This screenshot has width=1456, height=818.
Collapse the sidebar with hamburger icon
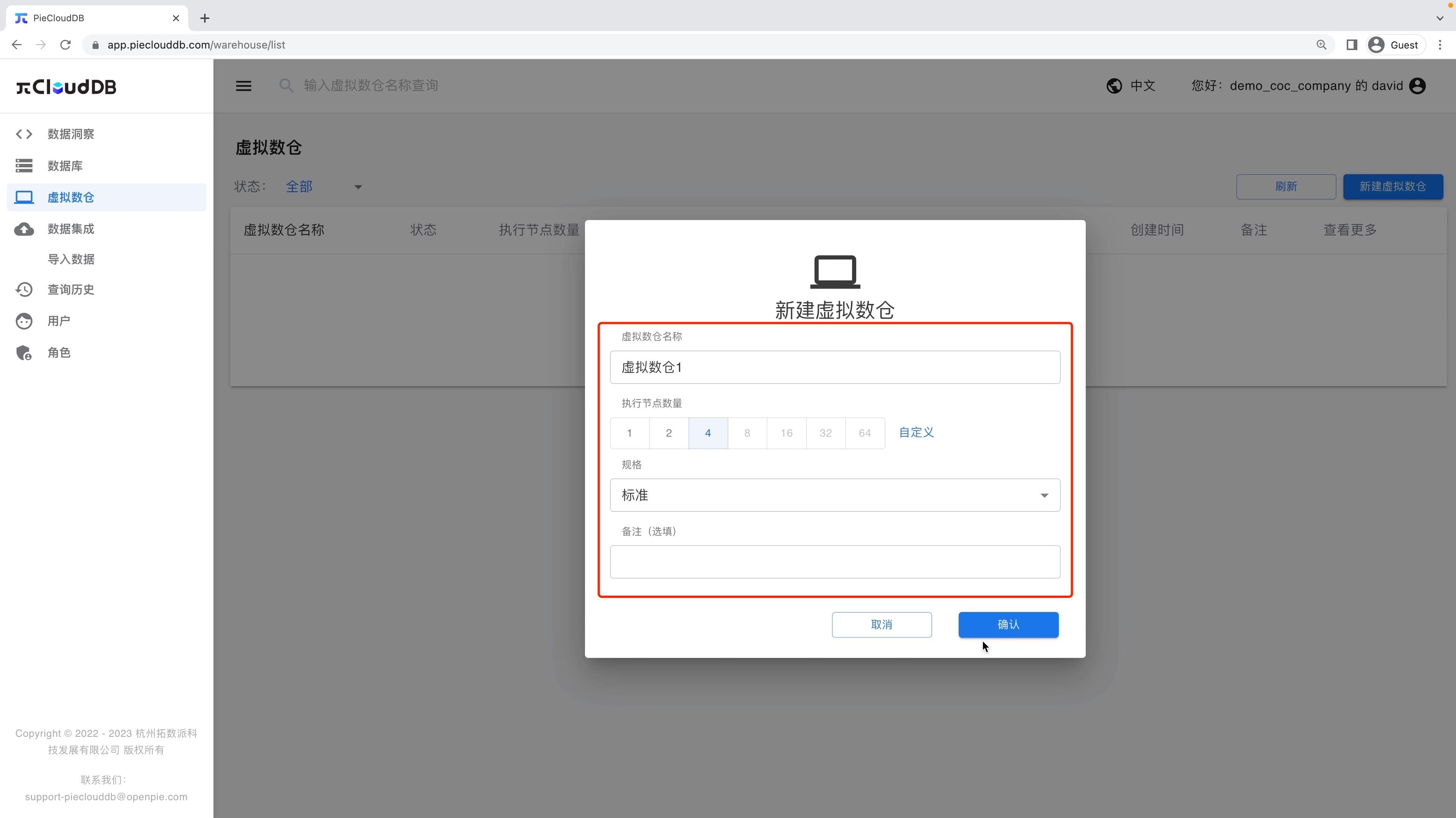pos(244,85)
